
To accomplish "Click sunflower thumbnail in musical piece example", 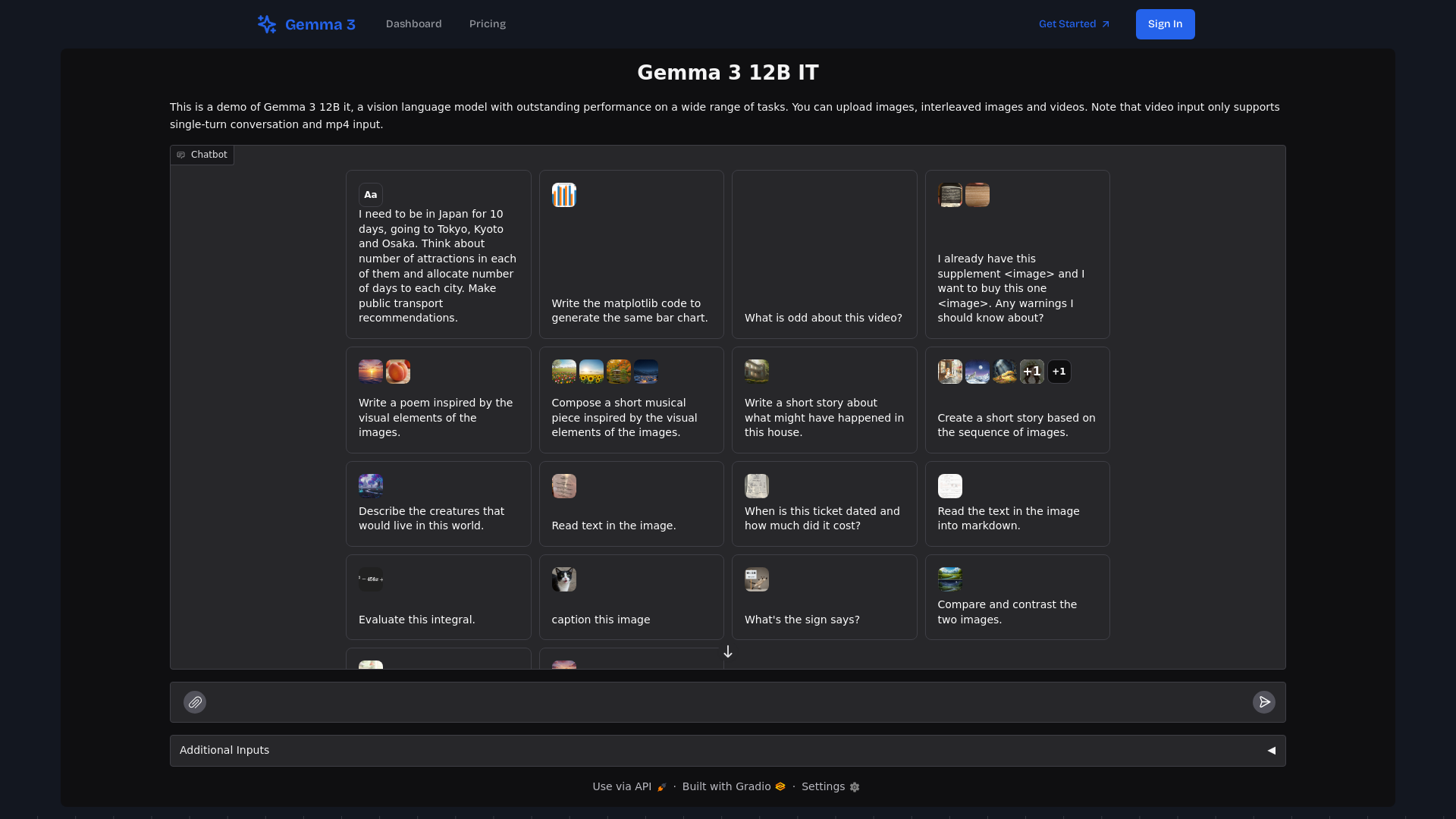I will coord(591,372).
